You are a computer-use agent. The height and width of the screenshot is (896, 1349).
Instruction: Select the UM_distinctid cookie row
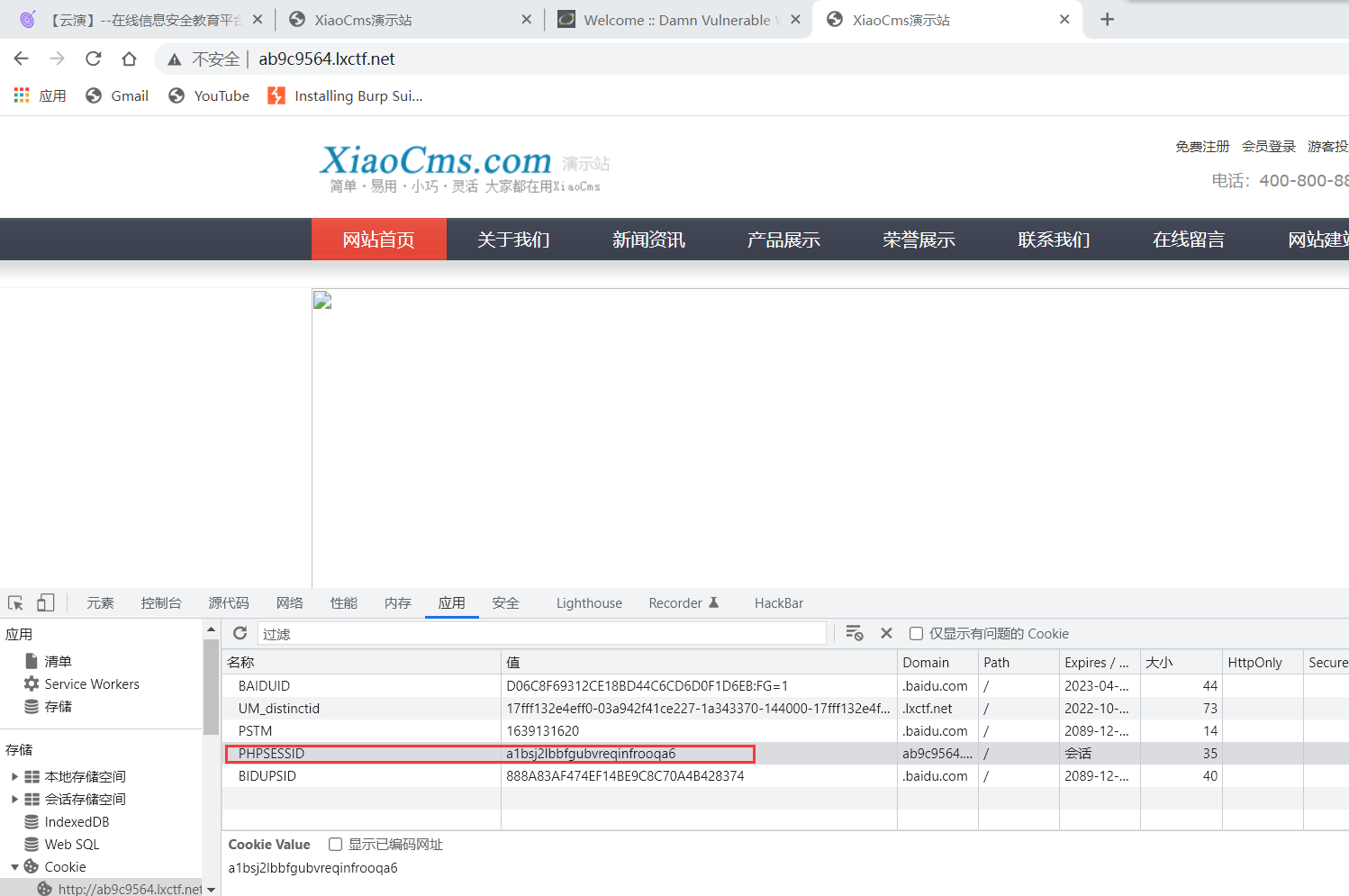[x=785, y=709]
